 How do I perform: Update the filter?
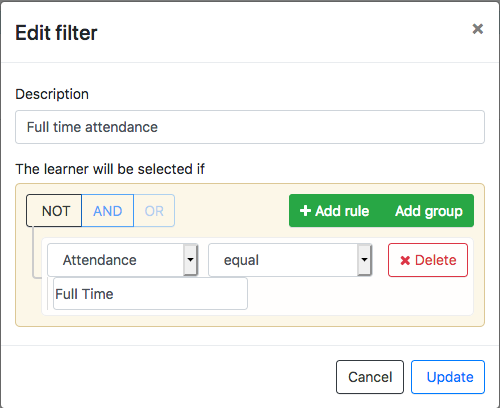448,377
